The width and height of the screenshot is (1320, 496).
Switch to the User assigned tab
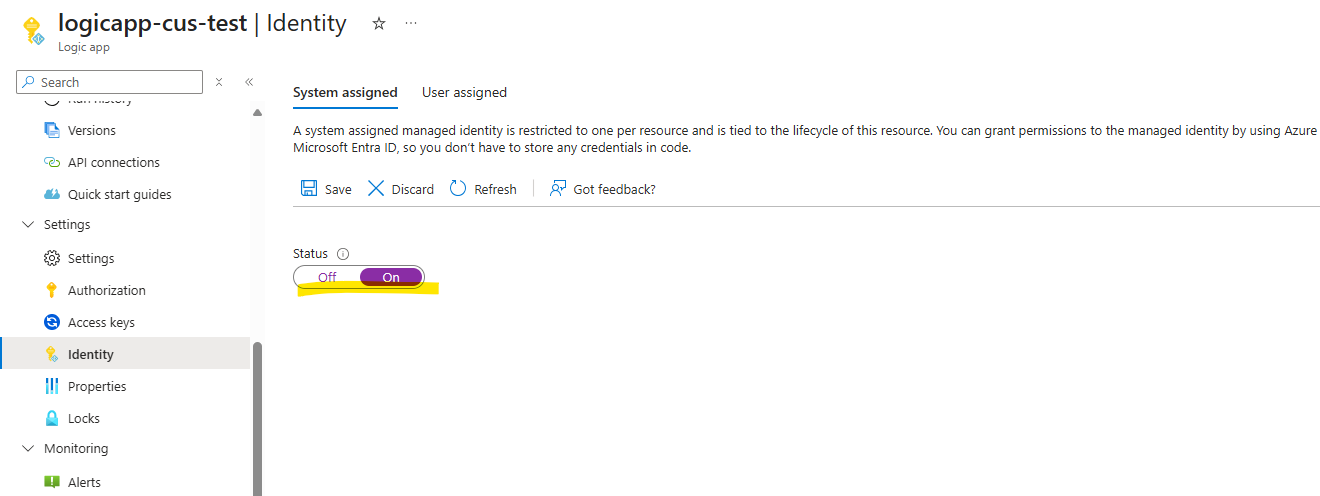tap(464, 92)
